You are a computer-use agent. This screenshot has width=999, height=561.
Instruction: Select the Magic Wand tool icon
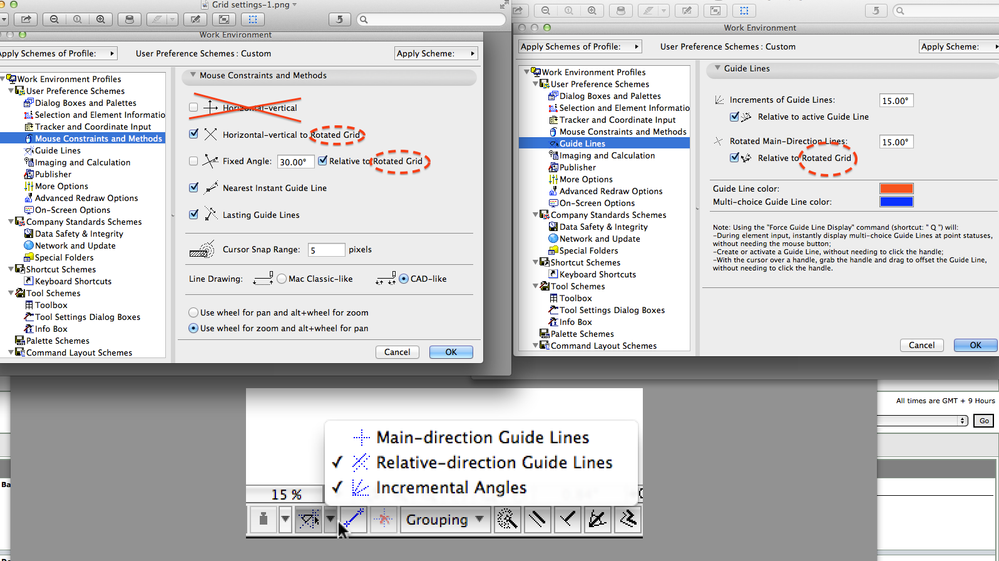[x=507, y=520]
